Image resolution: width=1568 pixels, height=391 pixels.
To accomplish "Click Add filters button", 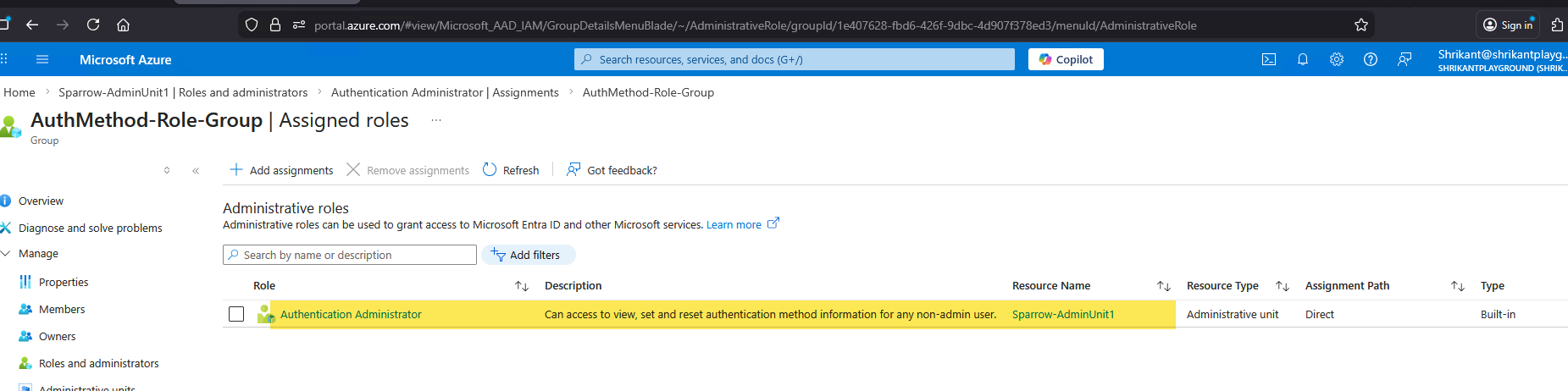I will pos(528,255).
